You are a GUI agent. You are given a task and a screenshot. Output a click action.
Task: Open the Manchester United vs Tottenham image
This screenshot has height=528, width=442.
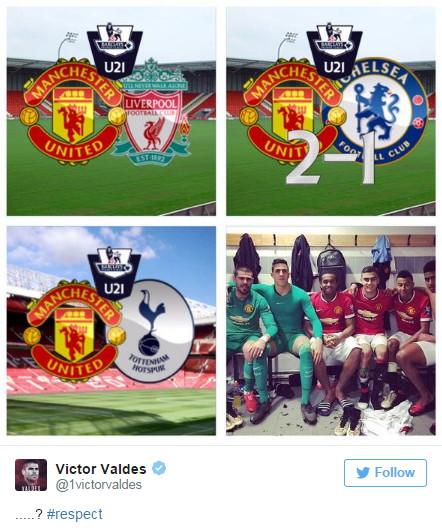point(111,331)
